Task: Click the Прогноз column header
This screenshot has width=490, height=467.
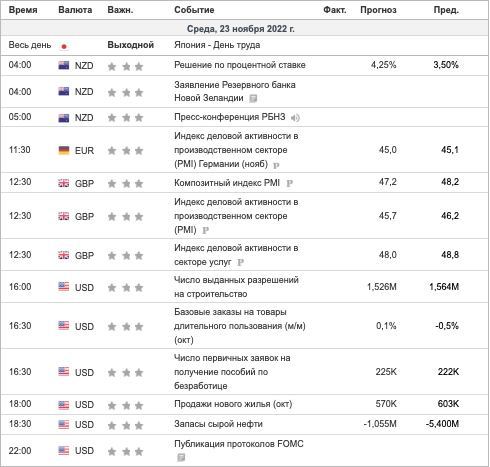Action: coord(378,10)
